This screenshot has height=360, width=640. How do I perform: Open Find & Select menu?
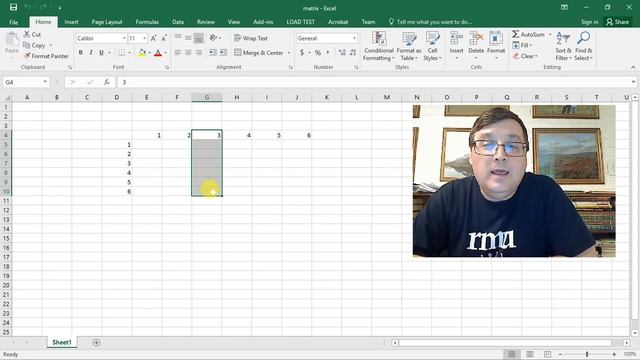[583, 46]
